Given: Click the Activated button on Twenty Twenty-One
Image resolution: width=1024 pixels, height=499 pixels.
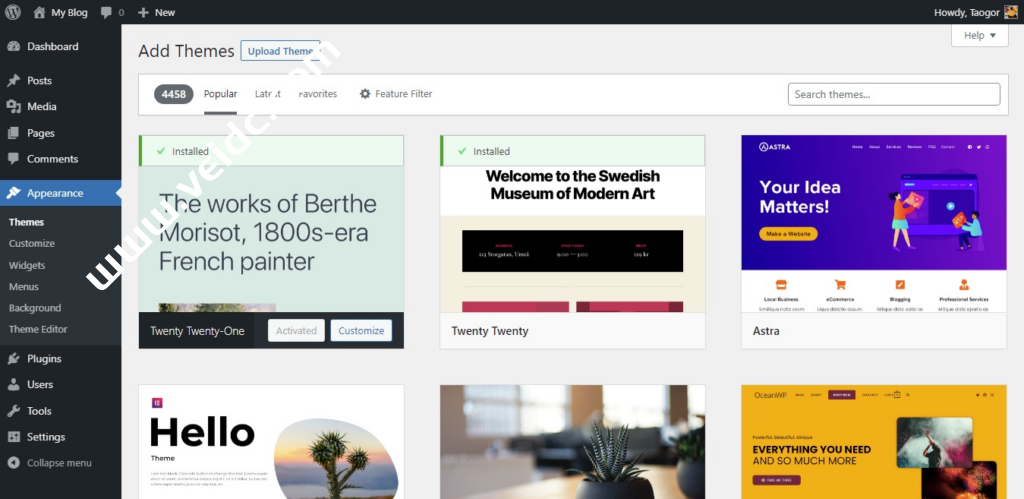Looking at the screenshot, I should click(296, 330).
